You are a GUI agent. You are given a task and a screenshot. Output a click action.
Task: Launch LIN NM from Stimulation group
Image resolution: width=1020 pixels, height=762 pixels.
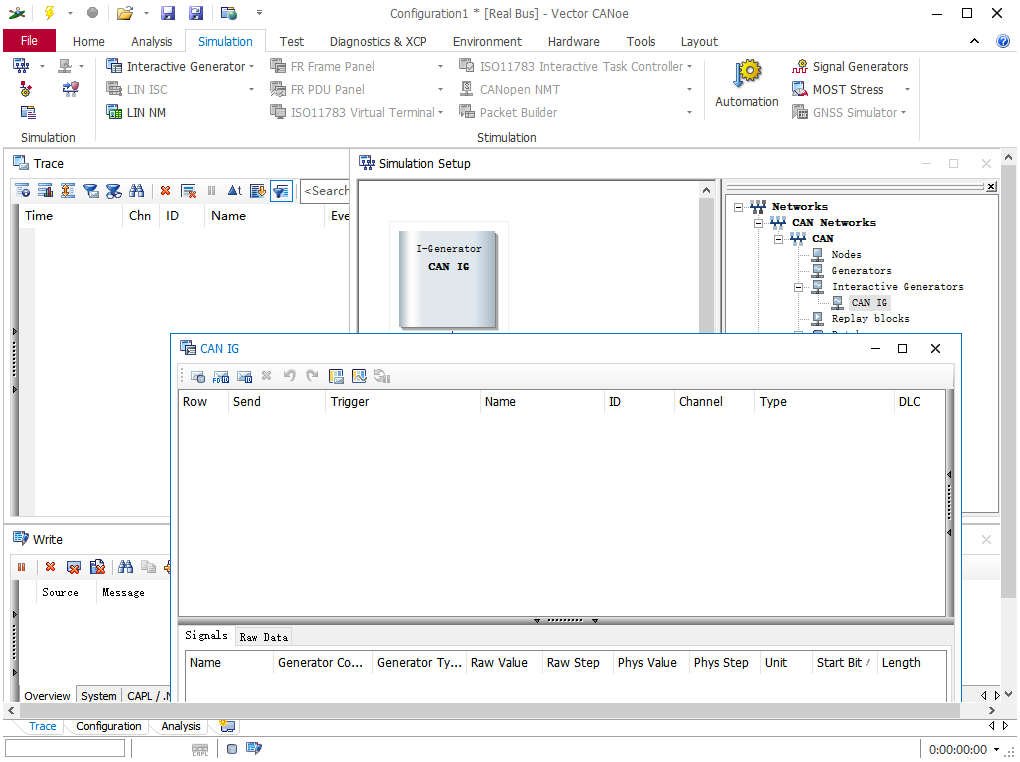coord(136,113)
